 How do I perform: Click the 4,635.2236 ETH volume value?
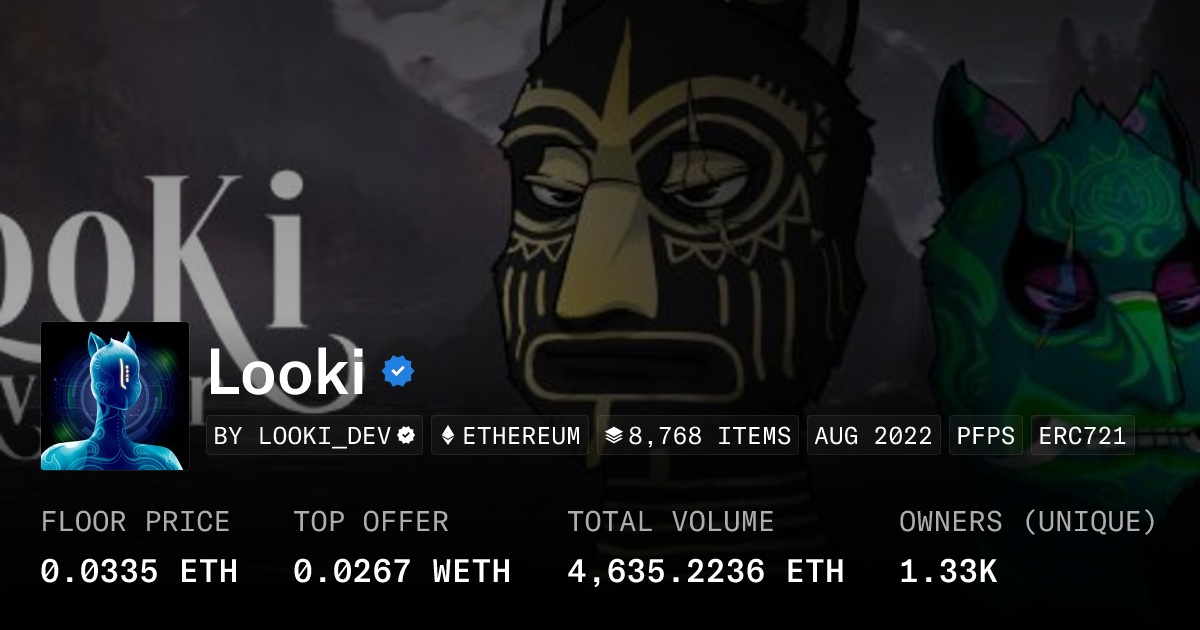coord(706,571)
